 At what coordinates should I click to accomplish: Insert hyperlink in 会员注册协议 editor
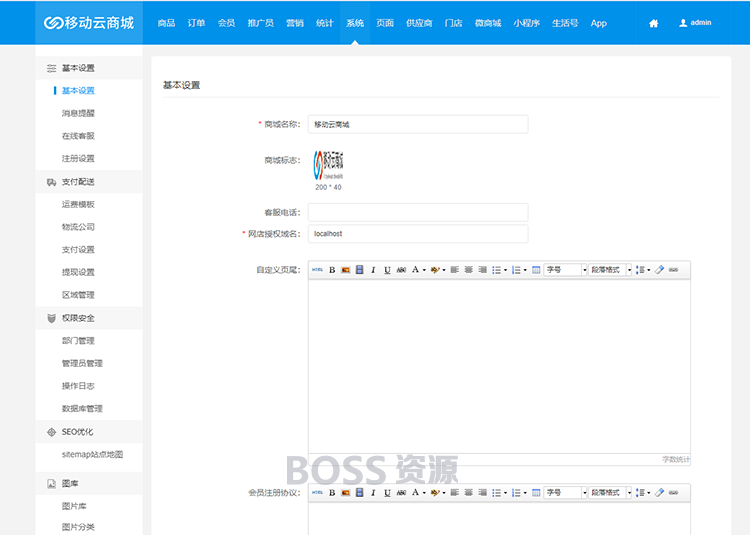tap(673, 492)
